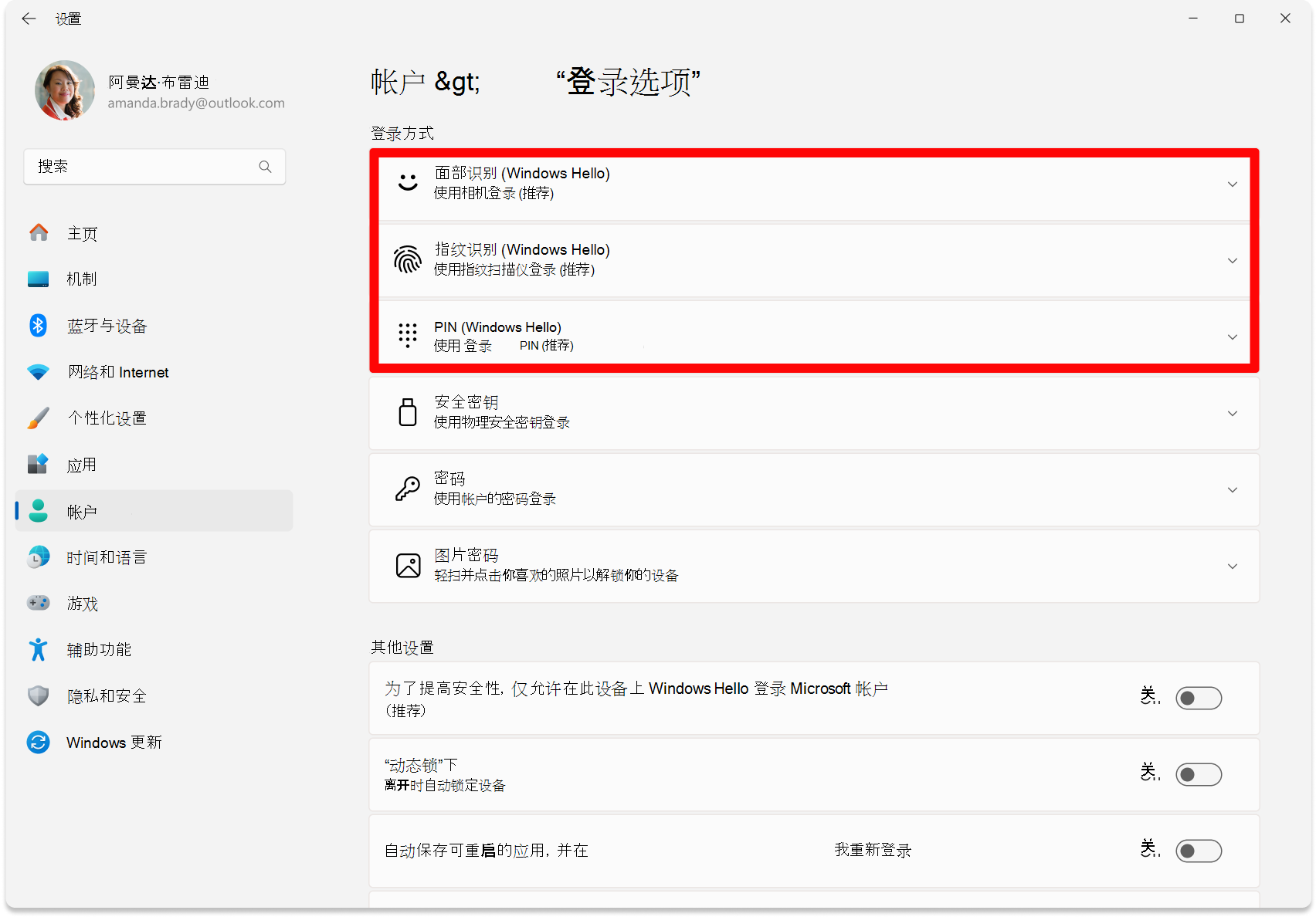1316x917 pixels.
Task: Click the 帐户 person icon
Action: point(38,510)
